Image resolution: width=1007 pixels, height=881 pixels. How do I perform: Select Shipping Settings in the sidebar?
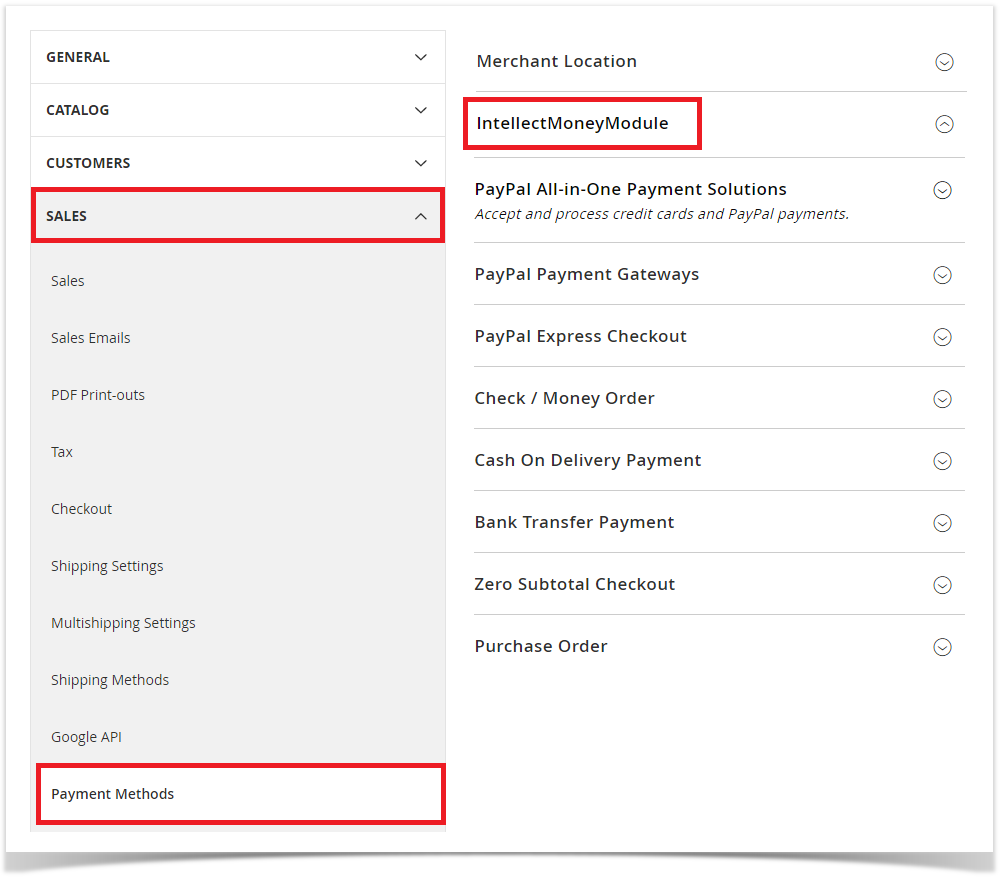(x=107, y=566)
